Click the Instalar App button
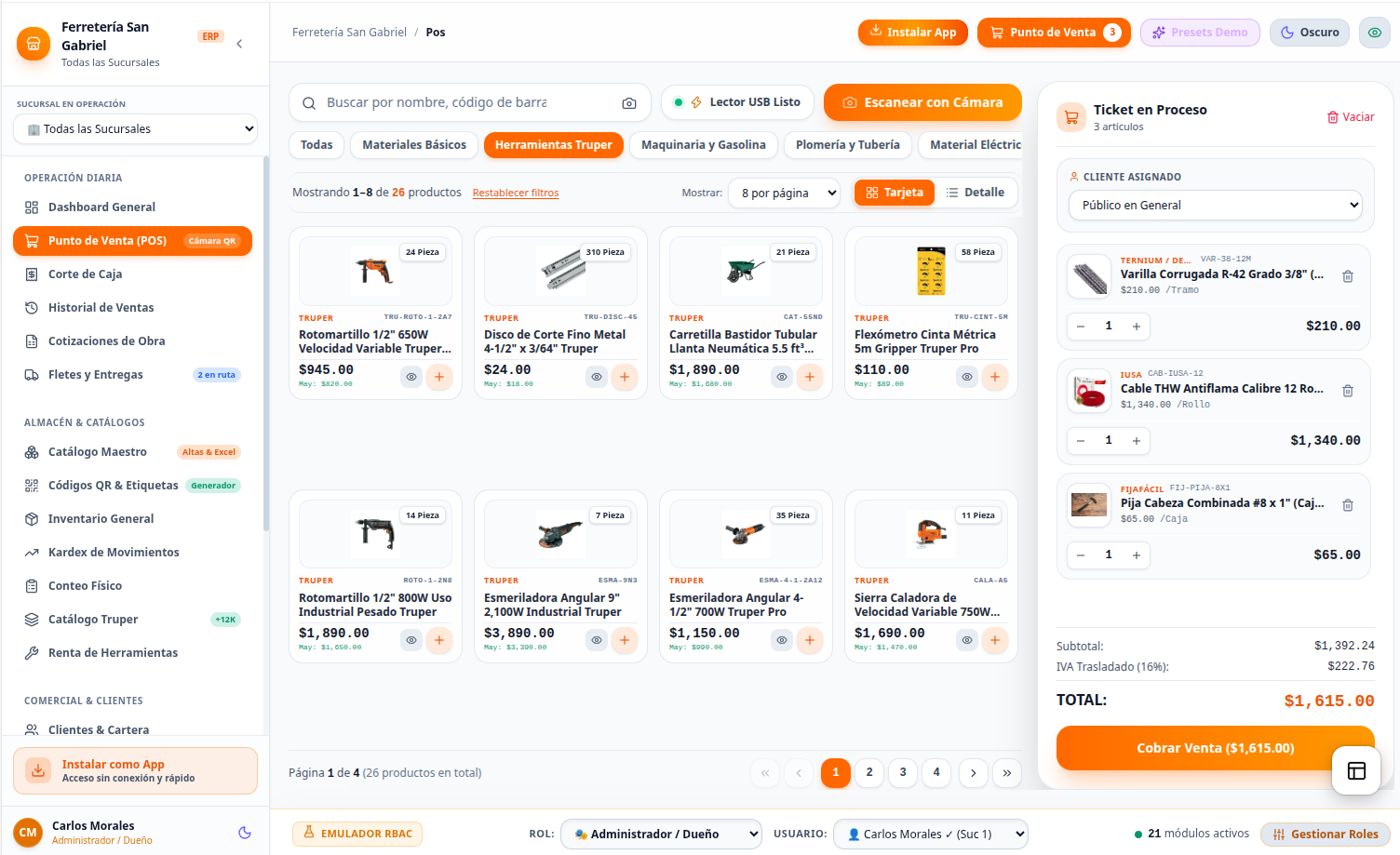Image resolution: width=1400 pixels, height=855 pixels. coord(913,33)
